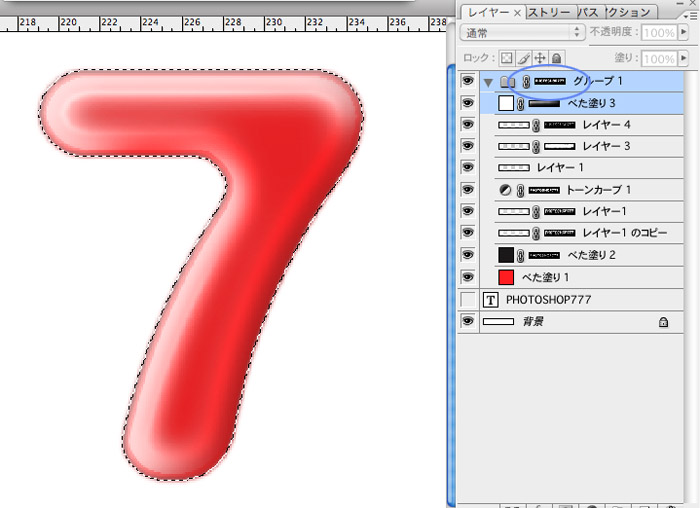Click lock transparent pixels icon
Image resolution: width=700 pixels, height=508 pixels.
pos(507,59)
